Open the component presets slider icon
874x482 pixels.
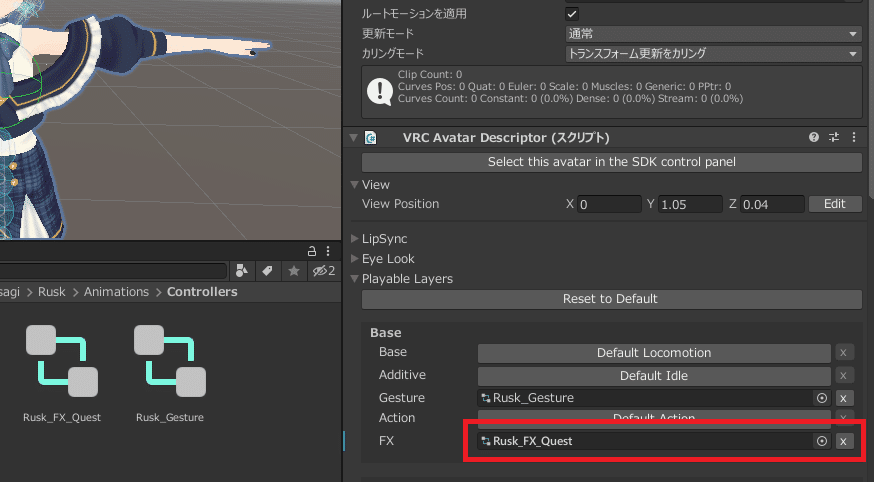pos(834,137)
